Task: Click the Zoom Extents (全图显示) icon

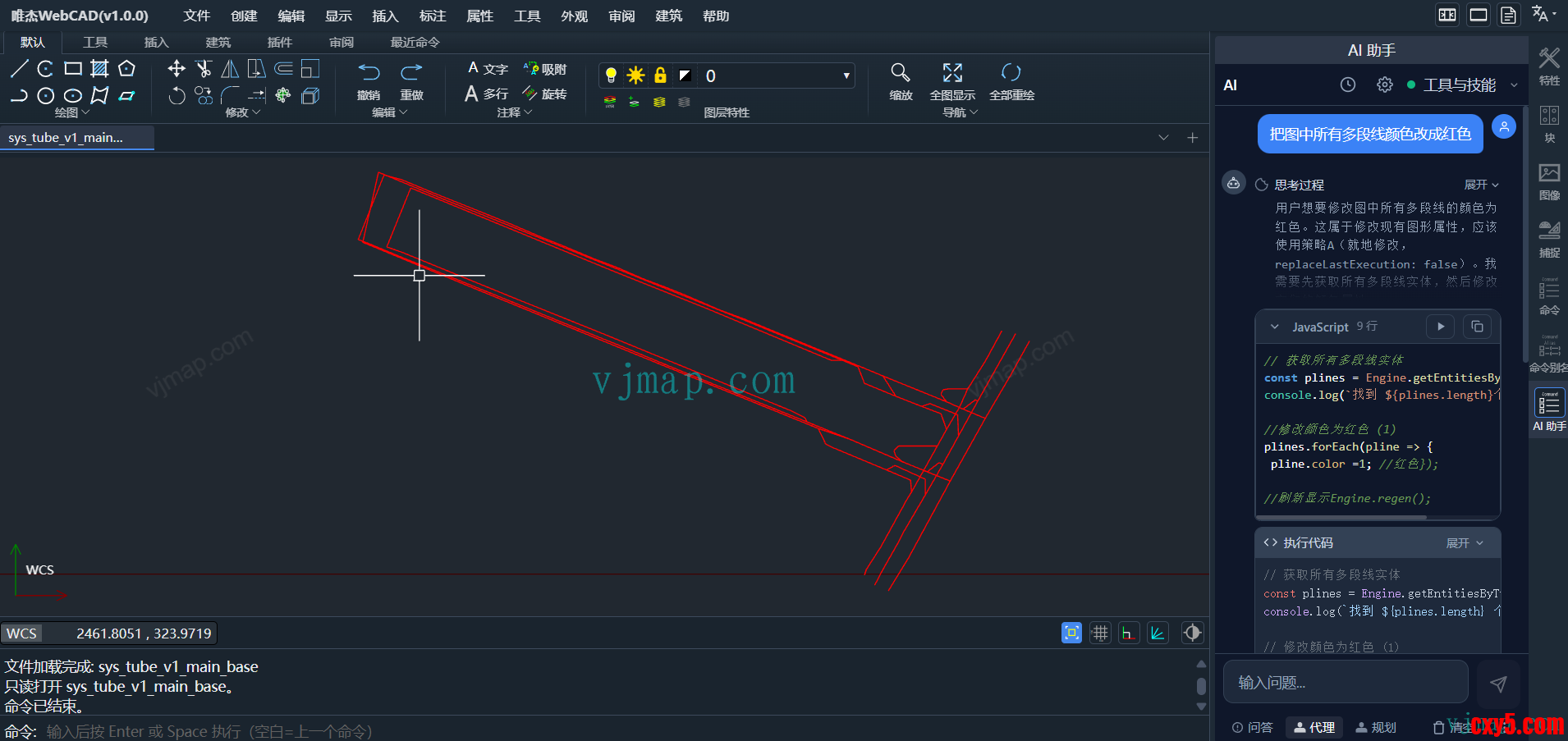Action: point(952,72)
